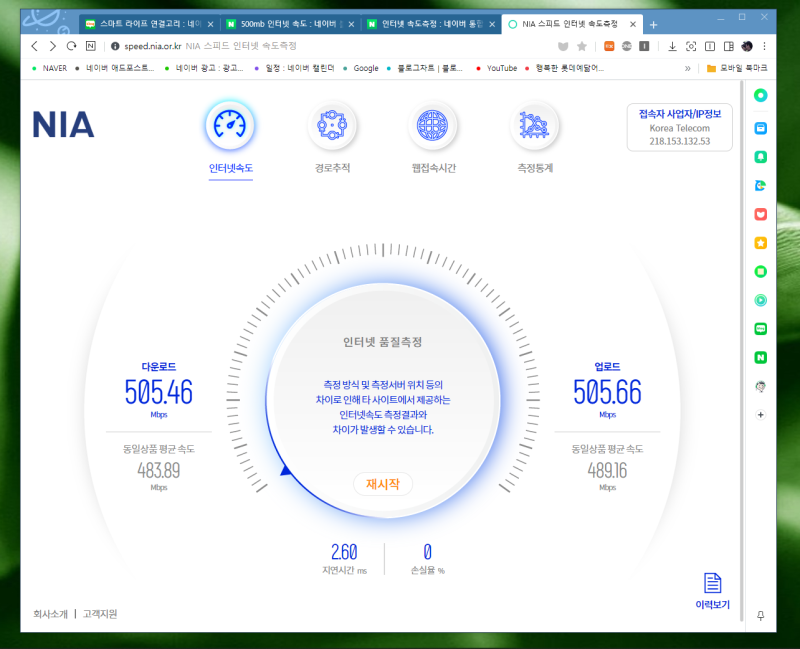Click the green chat bubble sidebar icon
Viewport: 800px width, 649px height.
(760, 329)
